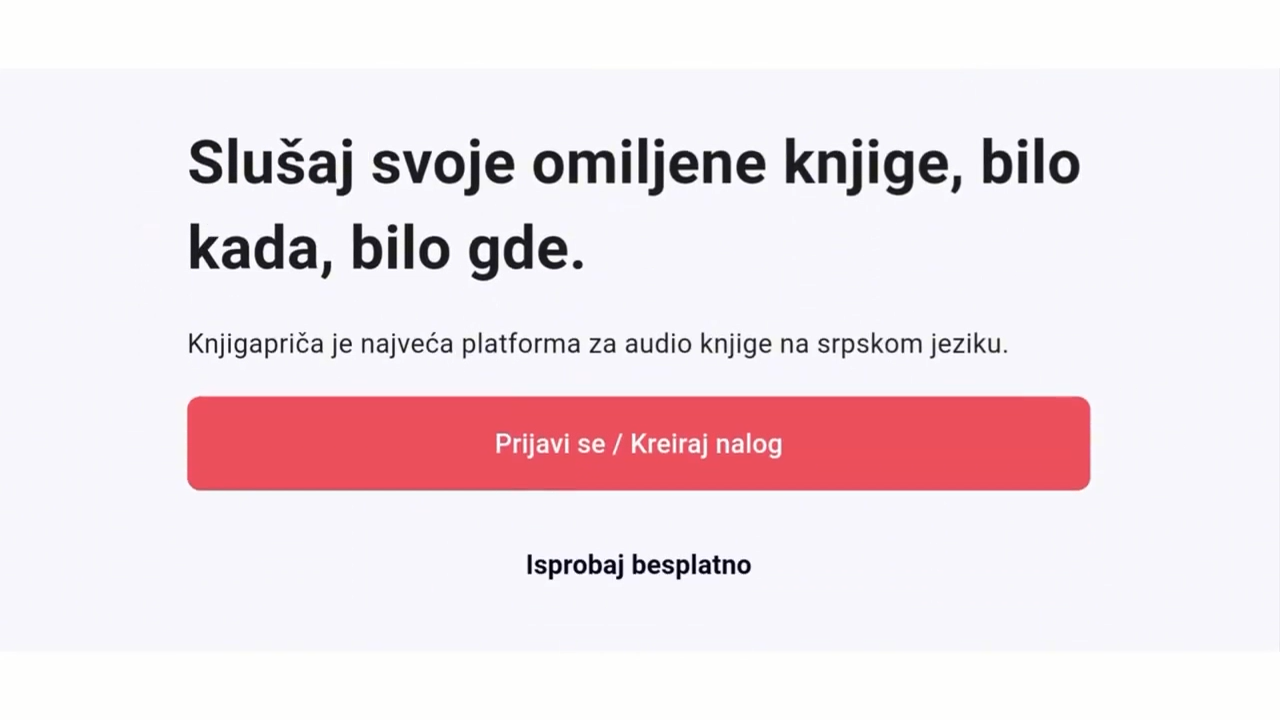
Task: Click the word besplatno in the bottom link
Action: [x=691, y=565]
